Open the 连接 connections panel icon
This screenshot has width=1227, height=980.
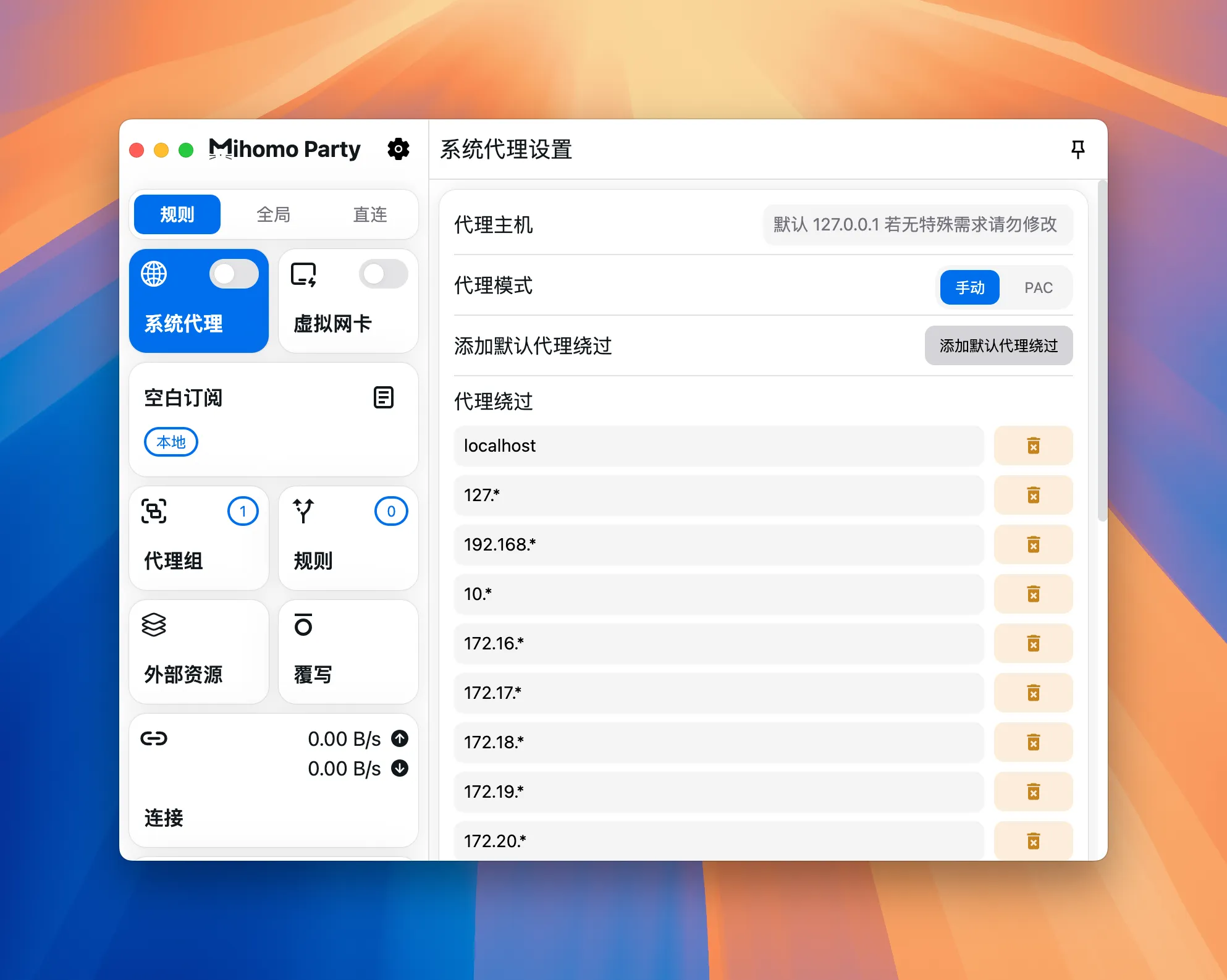tap(154, 738)
